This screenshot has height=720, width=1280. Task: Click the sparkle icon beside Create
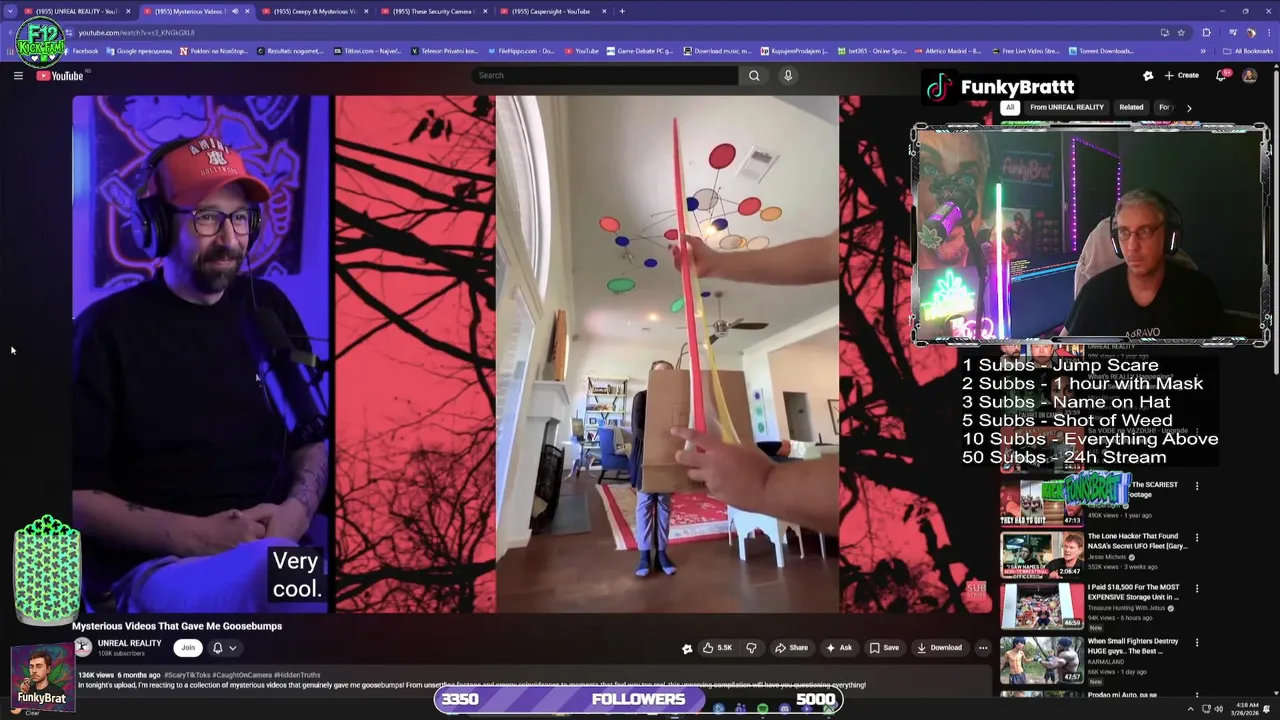[1148, 75]
